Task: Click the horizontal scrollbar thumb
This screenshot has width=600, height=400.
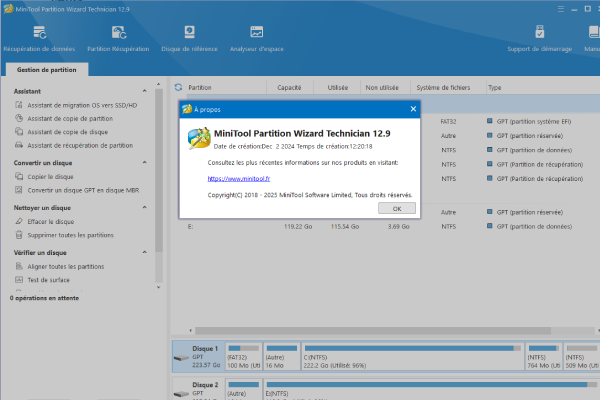Action: [x=373, y=330]
